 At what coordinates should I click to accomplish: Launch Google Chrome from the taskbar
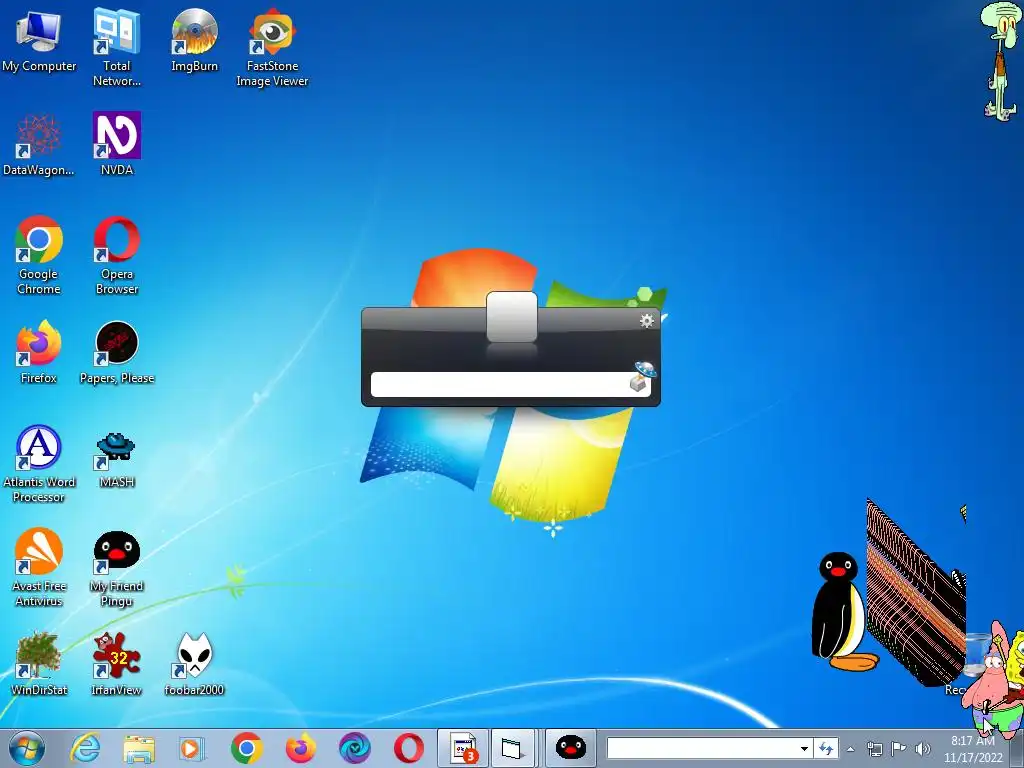[x=246, y=748]
